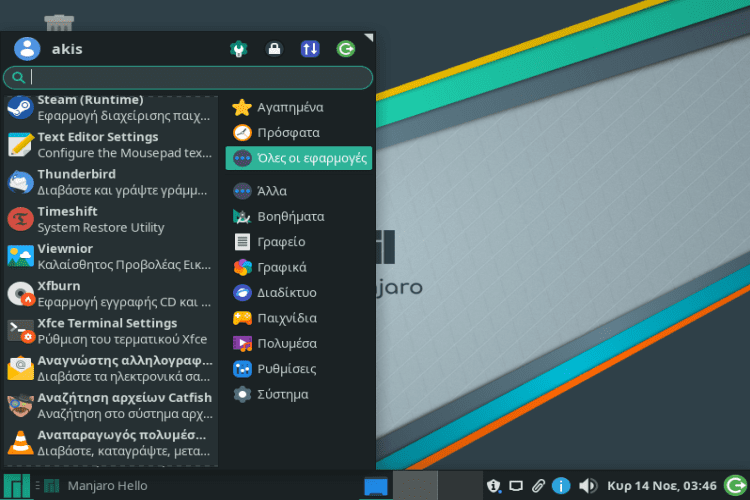The height and width of the screenshot is (500, 750).
Task: Click the lock screen padlock icon
Action: pos(274,49)
